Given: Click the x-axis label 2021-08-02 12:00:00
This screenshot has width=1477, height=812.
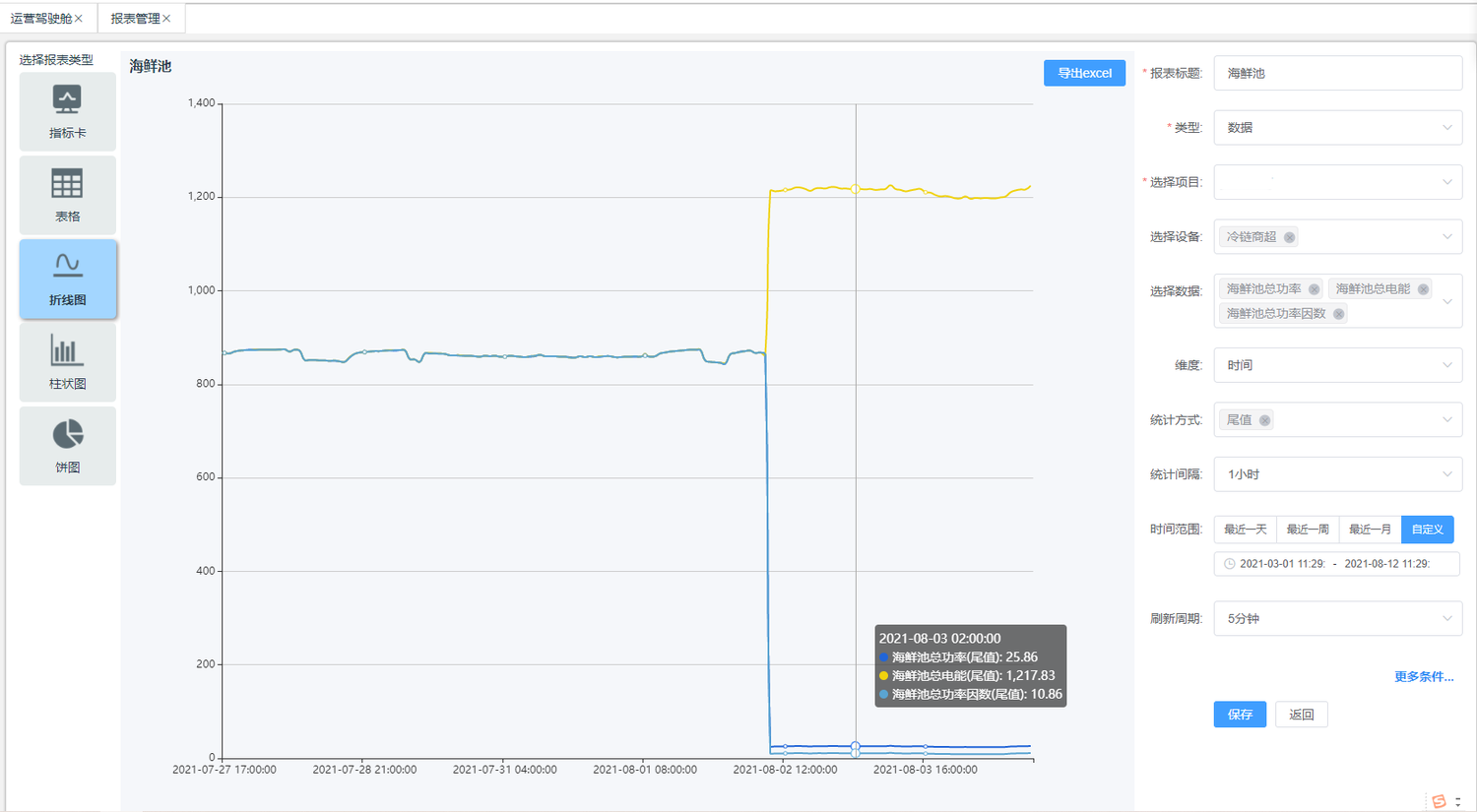Looking at the screenshot, I should 785,770.
